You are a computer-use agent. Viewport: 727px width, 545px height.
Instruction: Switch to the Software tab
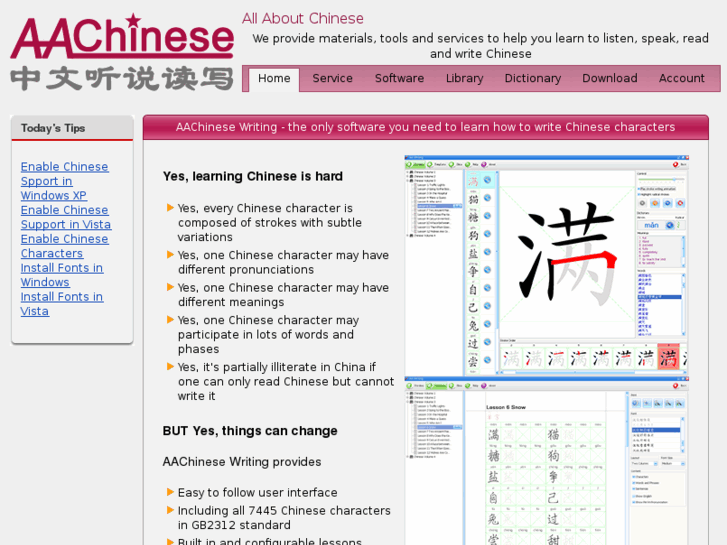[399, 78]
